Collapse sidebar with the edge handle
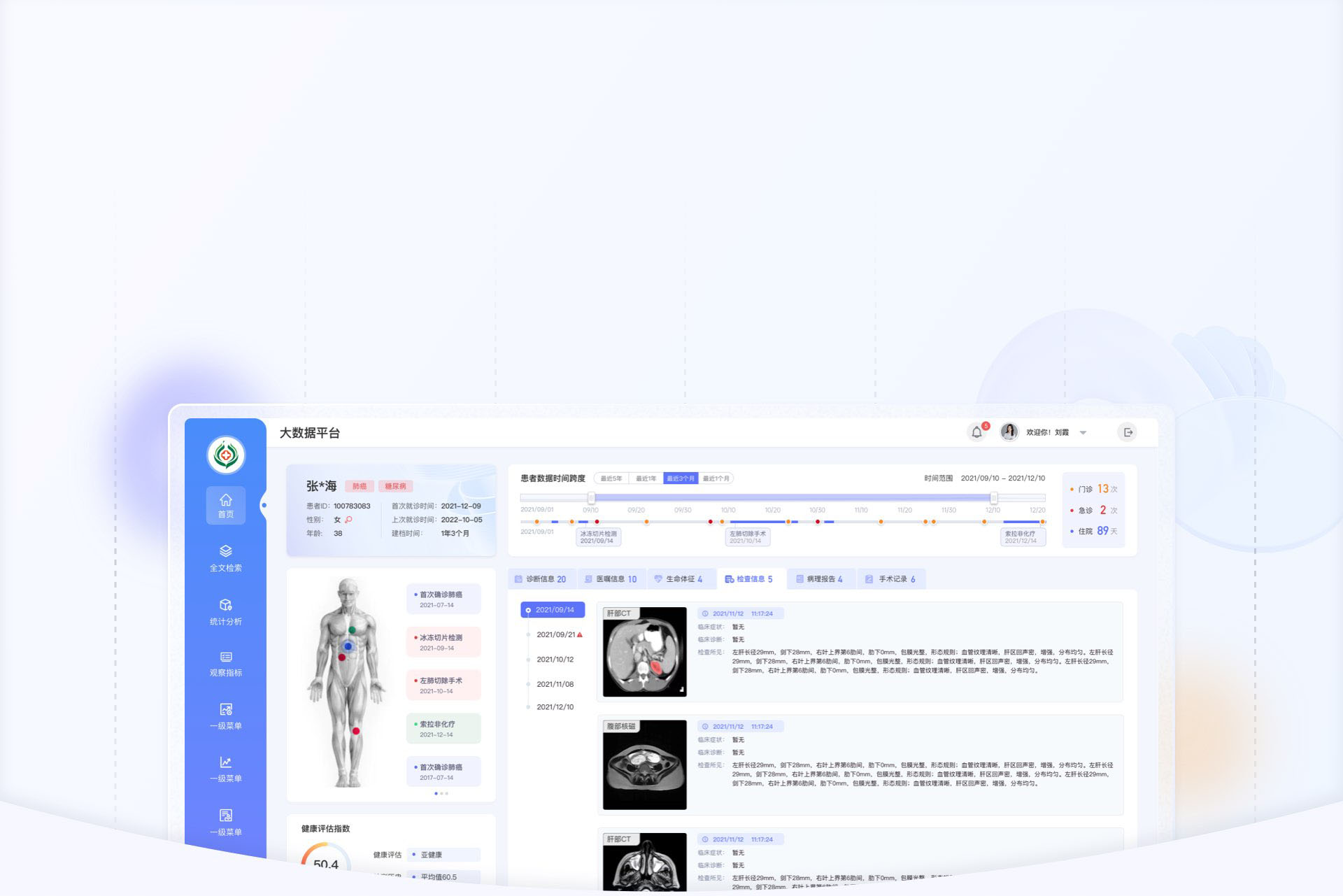Screen dimensions: 1343x896 point(264,505)
